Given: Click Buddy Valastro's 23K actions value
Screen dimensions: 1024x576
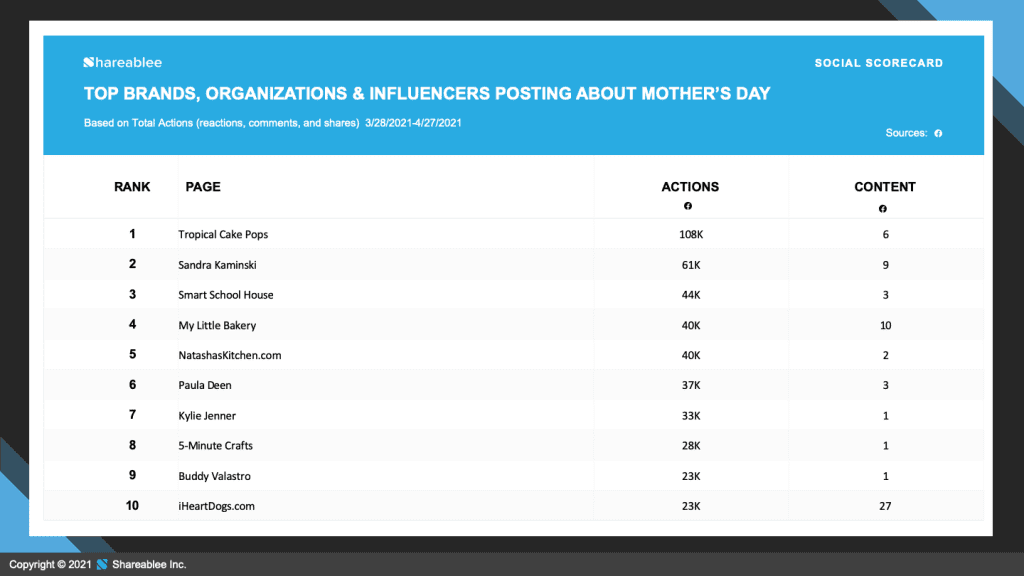Looking at the screenshot, I should click(691, 476).
